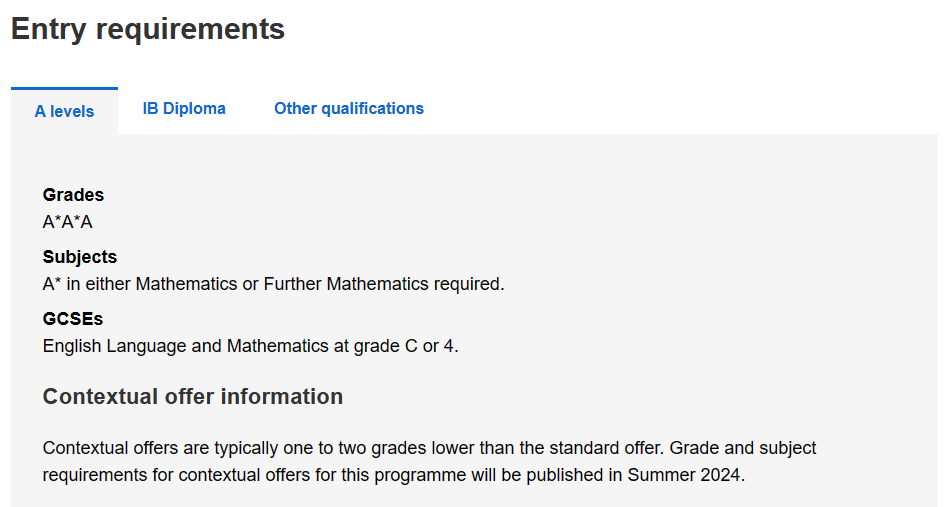
Task: Click the A*A*A grade text
Action: click(x=68, y=222)
